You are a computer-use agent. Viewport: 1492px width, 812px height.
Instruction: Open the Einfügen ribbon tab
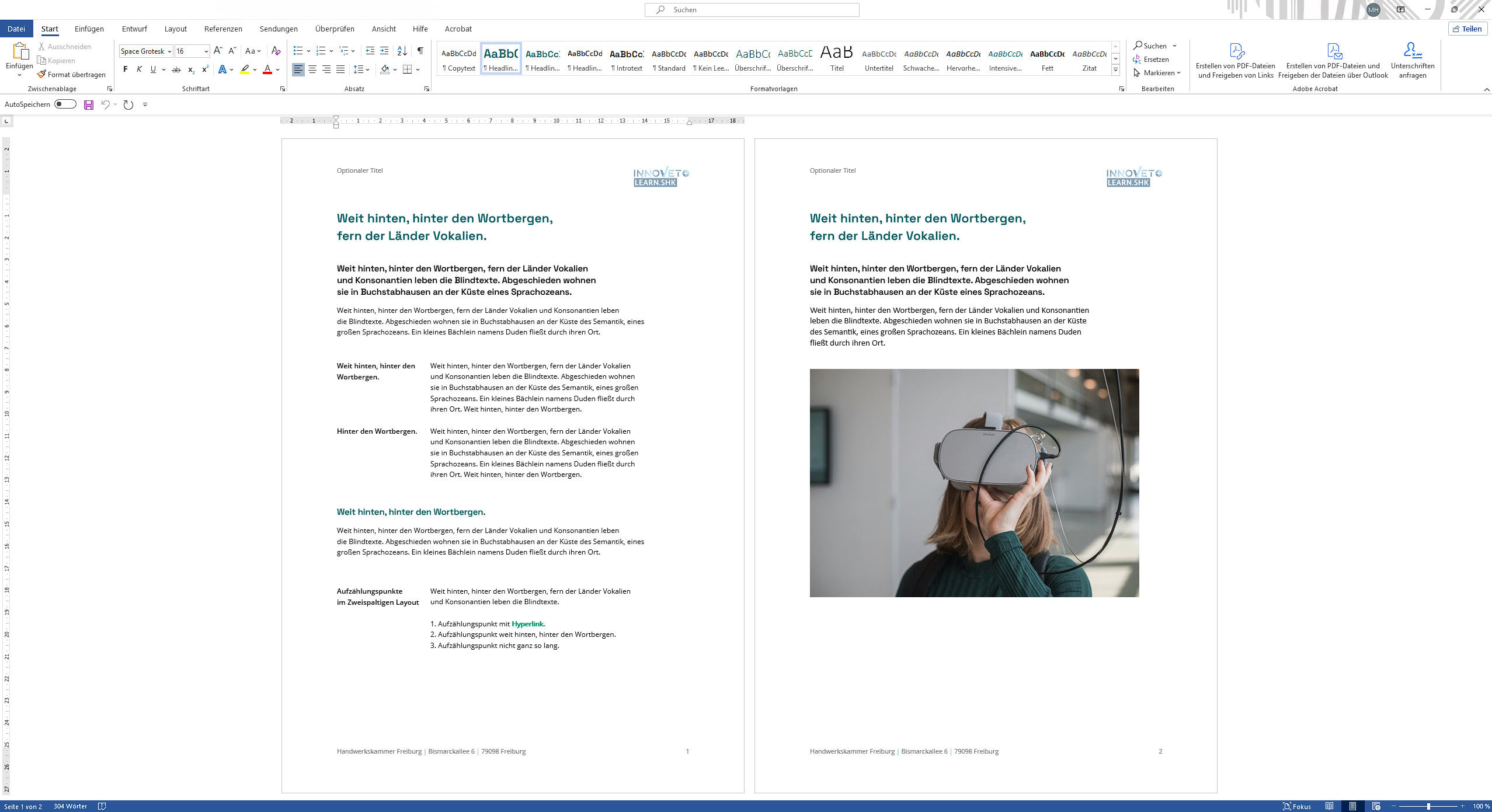point(89,29)
